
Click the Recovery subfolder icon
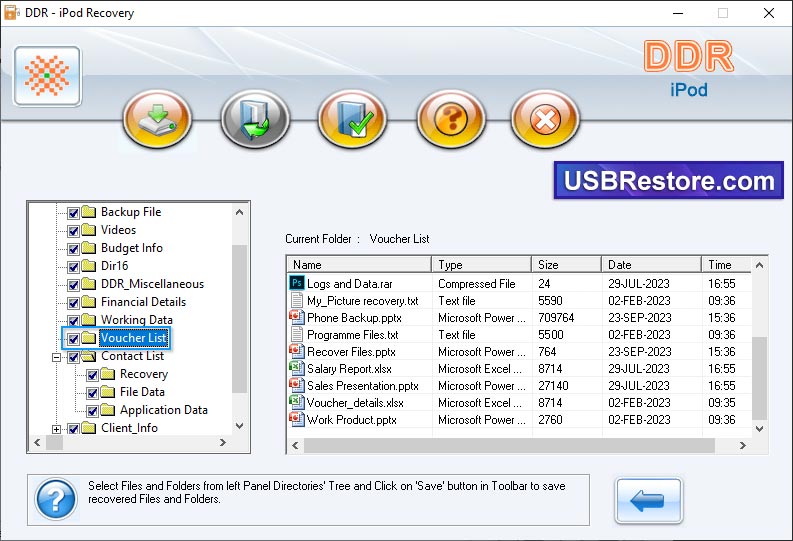click(x=108, y=374)
